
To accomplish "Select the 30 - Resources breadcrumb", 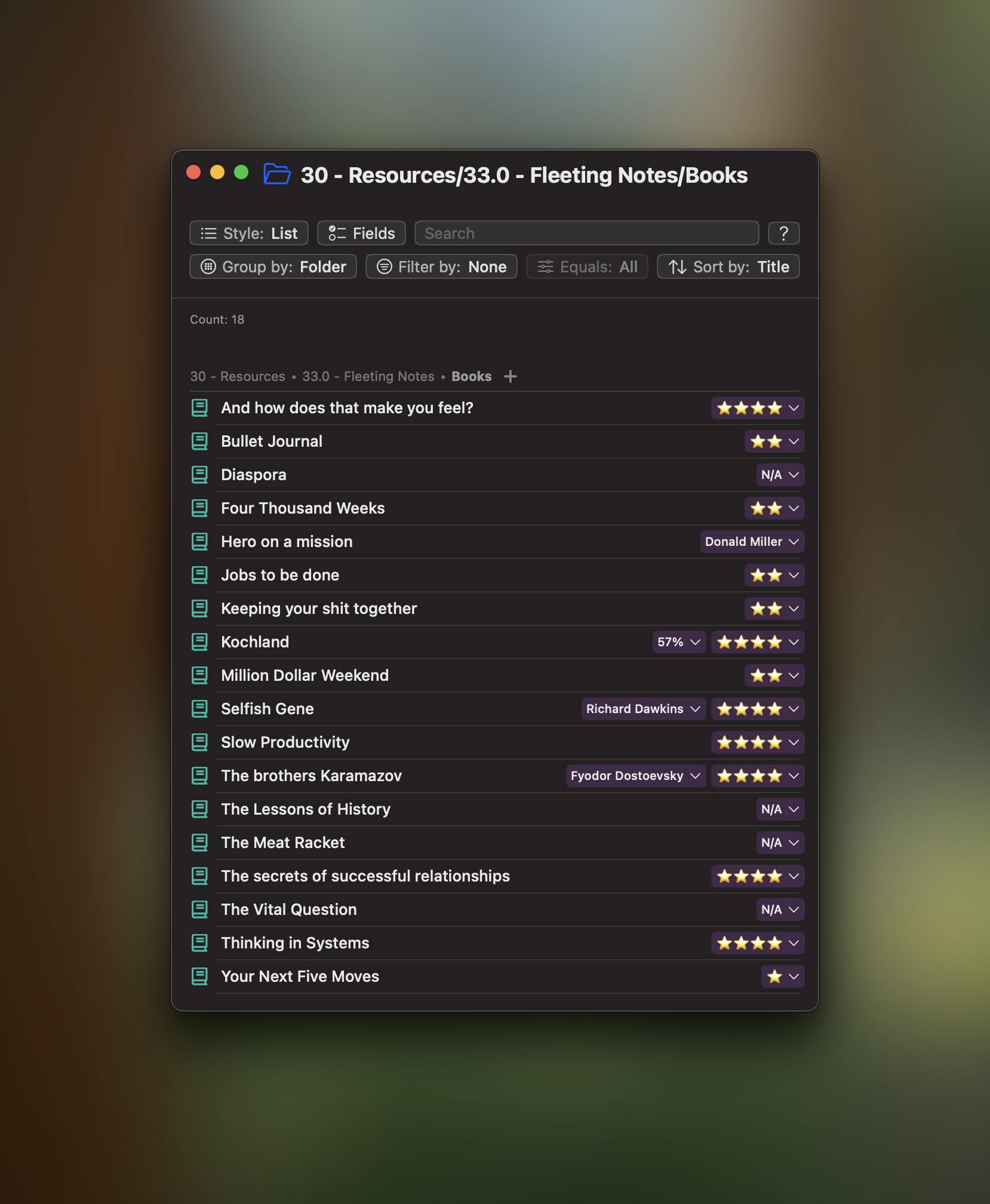I will click(238, 376).
